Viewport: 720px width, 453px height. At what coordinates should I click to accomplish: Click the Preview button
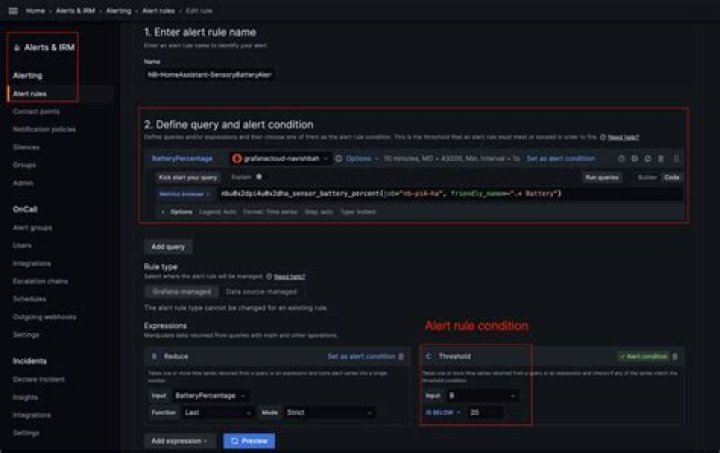click(x=248, y=440)
